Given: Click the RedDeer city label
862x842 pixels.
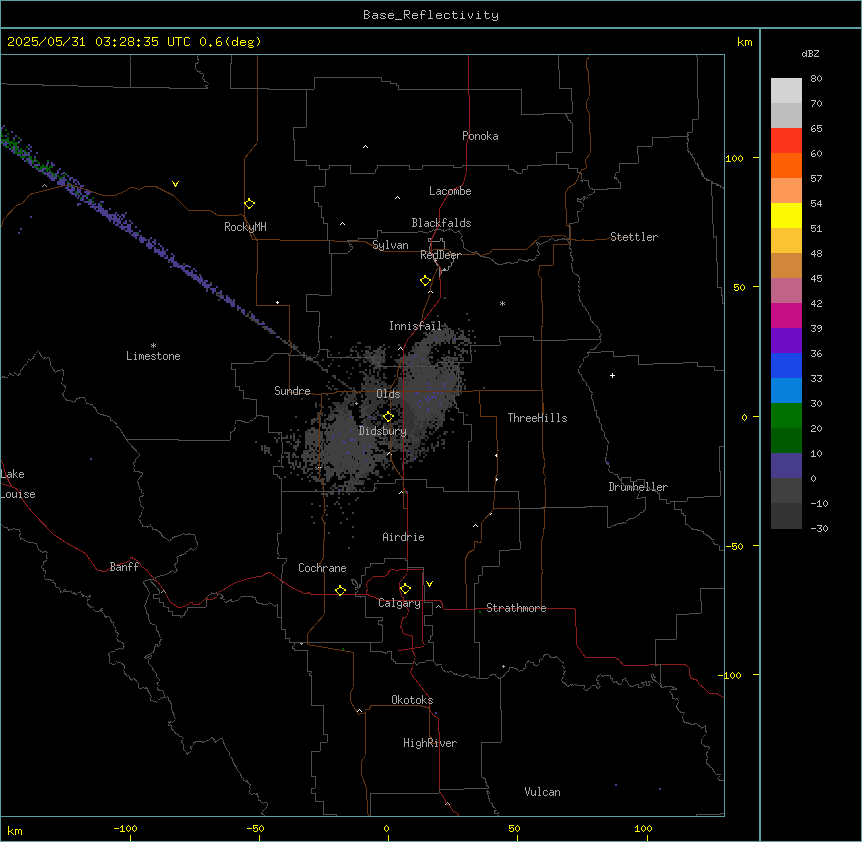Looking at the screenshot, I should click(x=440, y=255).
